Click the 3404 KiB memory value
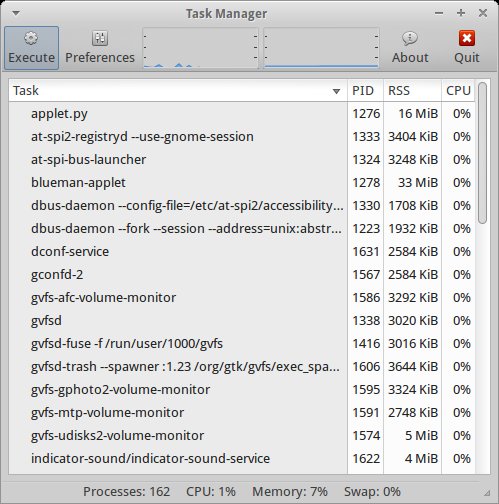499x504 pixels. [413, 137]
